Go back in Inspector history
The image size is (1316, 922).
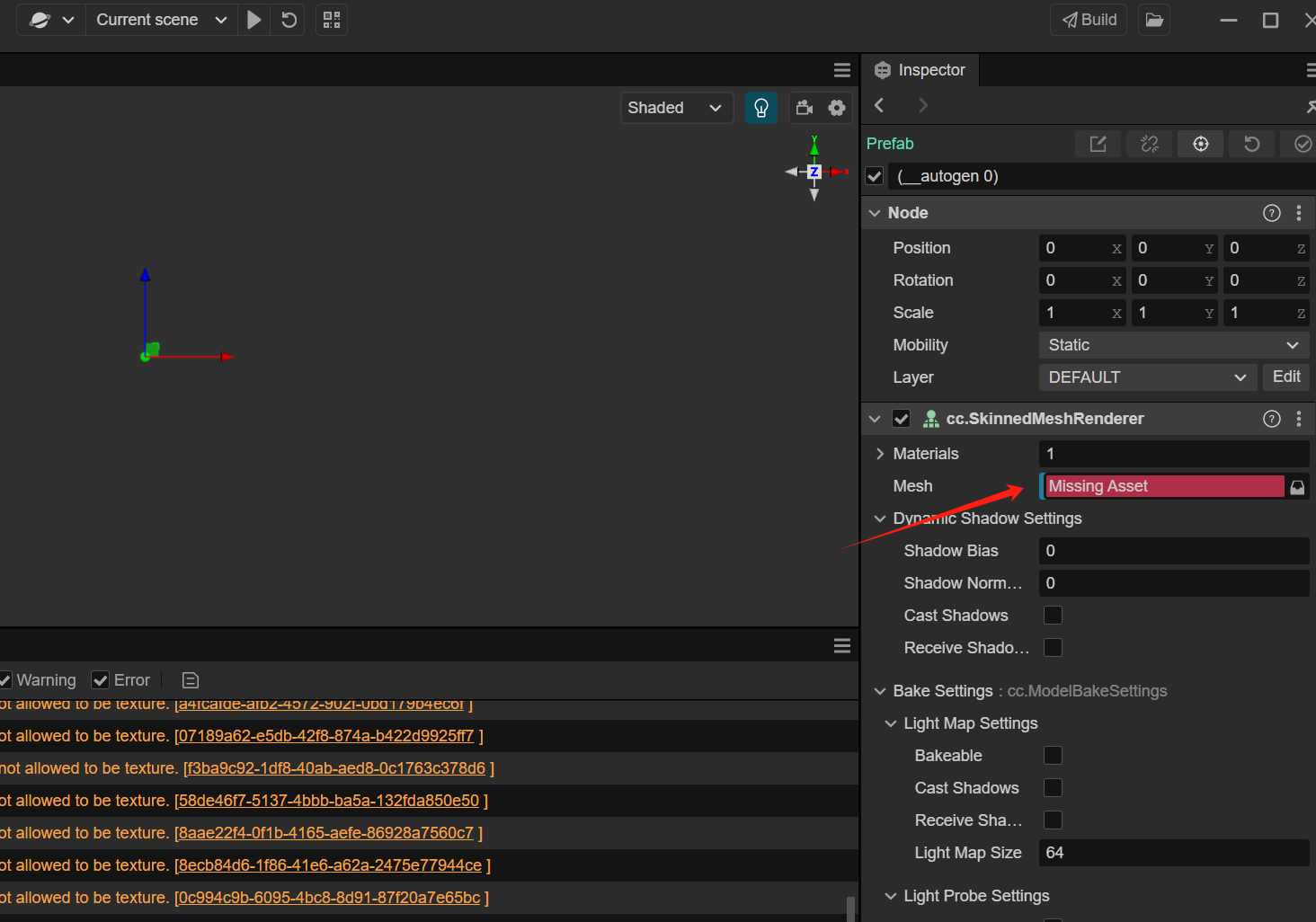(879, 105)
